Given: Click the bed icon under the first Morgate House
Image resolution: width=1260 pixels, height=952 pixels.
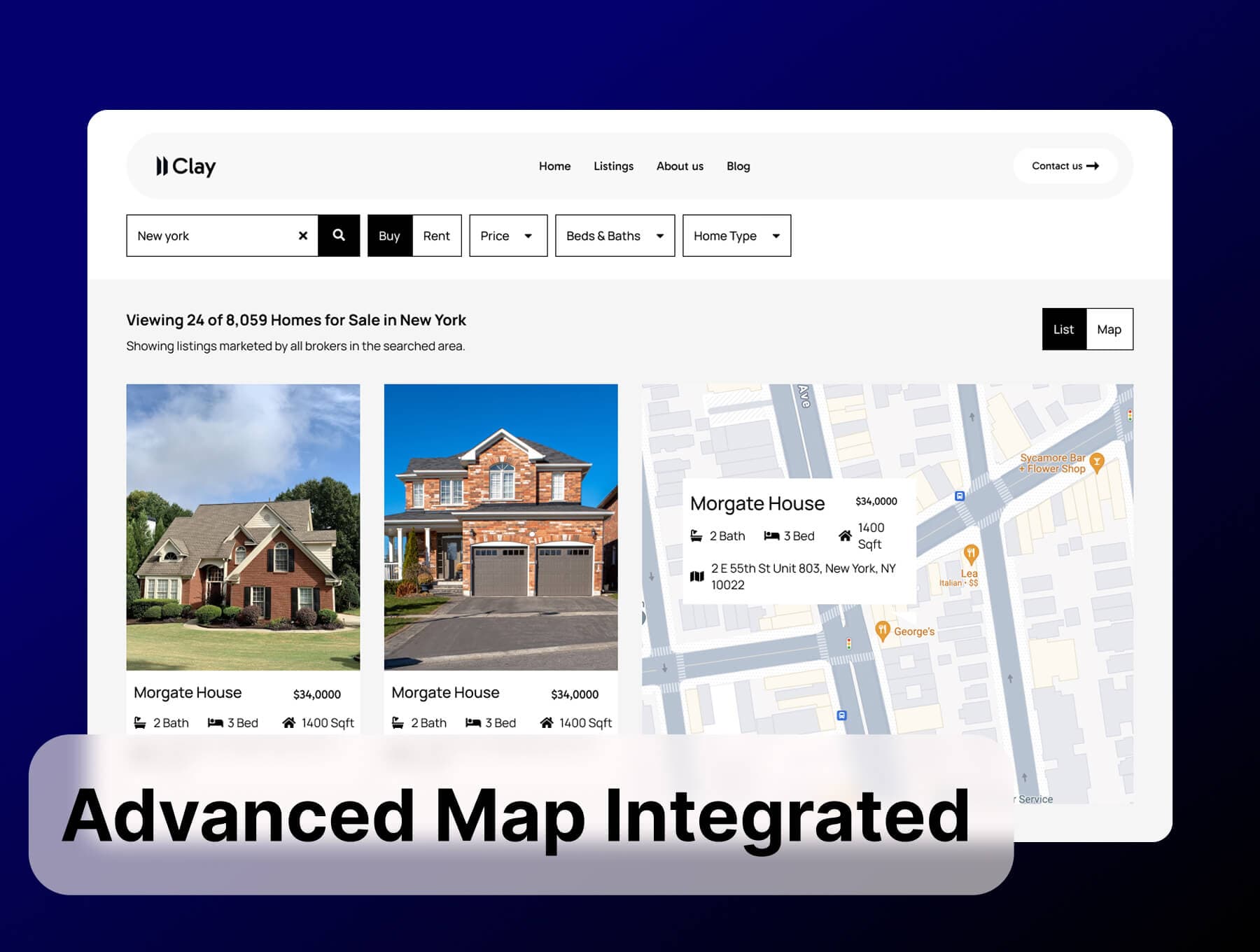Looking at the screenshot, I should pyautogui.click(x=213, y=722).
